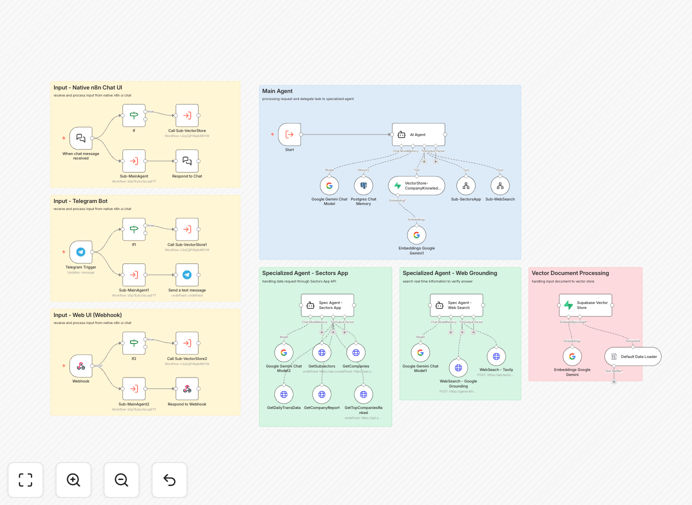Image resolution: width=692 pixels, height=505 pixels.
Task: Select the 'GetCompanies' HTTP tool node
Action: pos(356,353)
